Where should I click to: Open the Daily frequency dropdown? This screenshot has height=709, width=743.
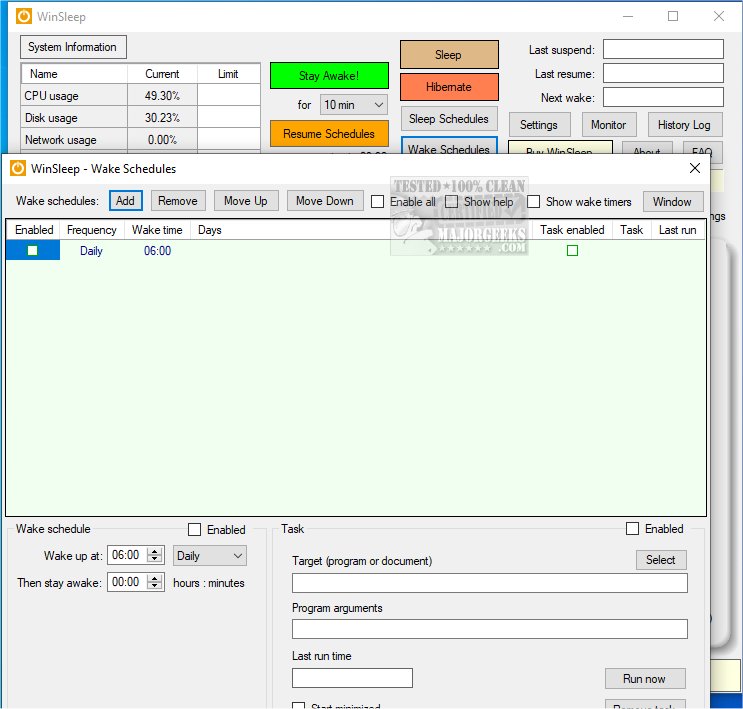(210, 555)
